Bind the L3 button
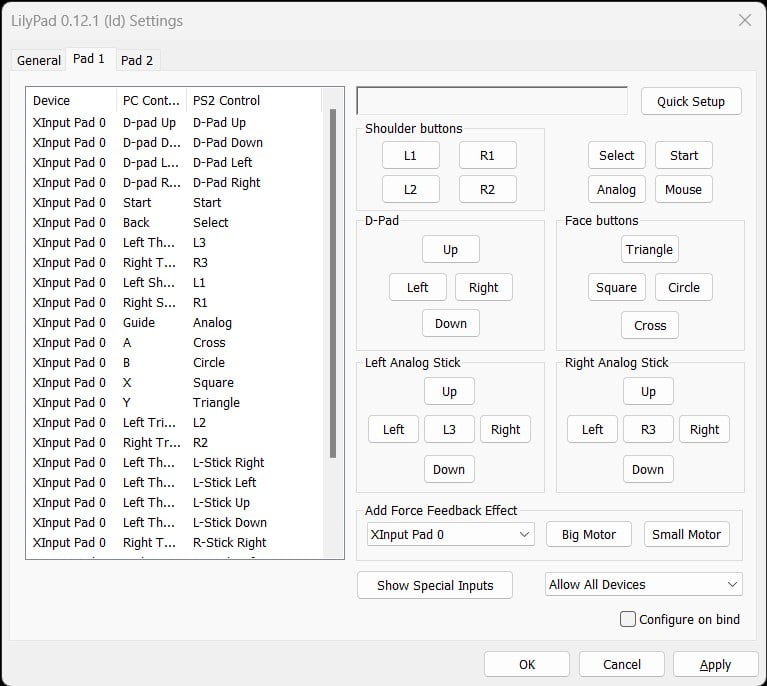Screen dimensions: 767x686 pos(449,430)
